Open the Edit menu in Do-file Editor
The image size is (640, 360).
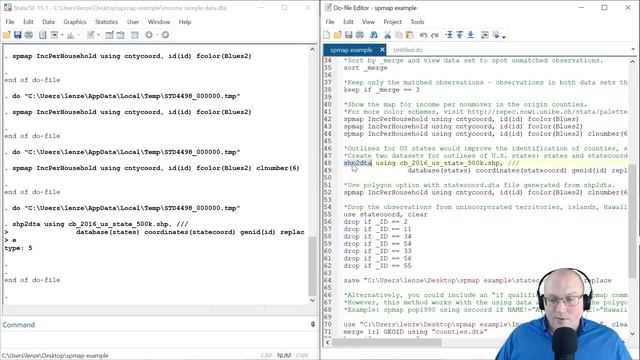coord(348,22)
